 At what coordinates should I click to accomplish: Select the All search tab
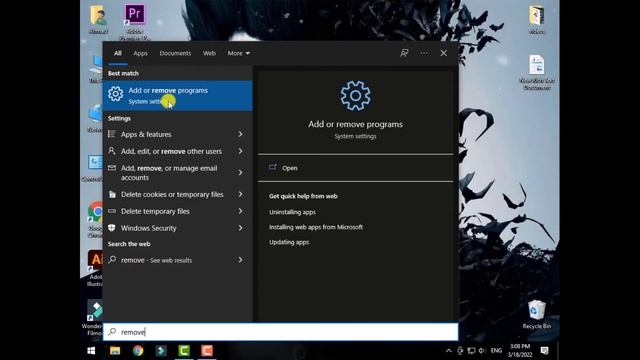click(x=118, y=53)
